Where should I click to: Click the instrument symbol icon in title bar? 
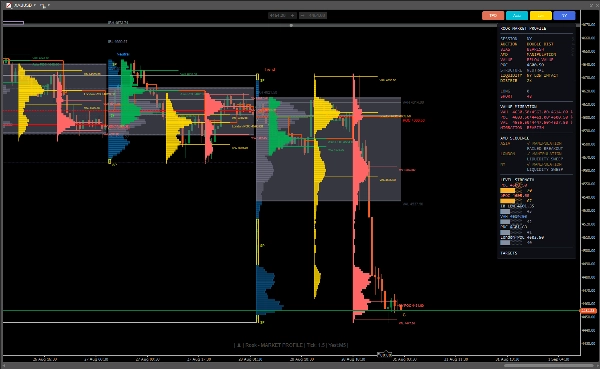click(x=8, y=5)
